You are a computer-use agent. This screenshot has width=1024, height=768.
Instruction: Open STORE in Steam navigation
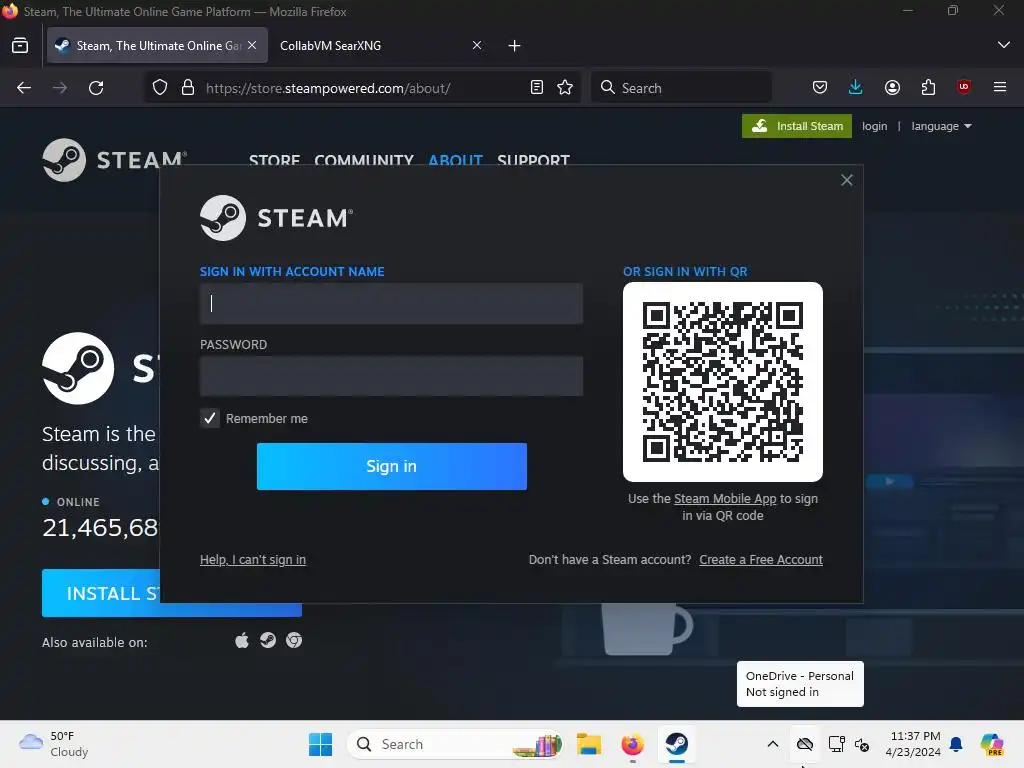point(274,160)
